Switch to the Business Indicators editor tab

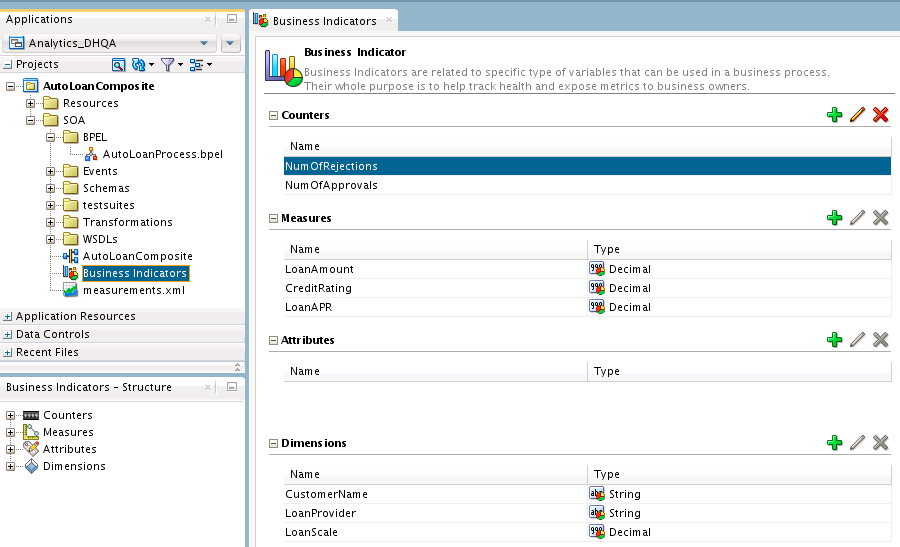[324, 21]
